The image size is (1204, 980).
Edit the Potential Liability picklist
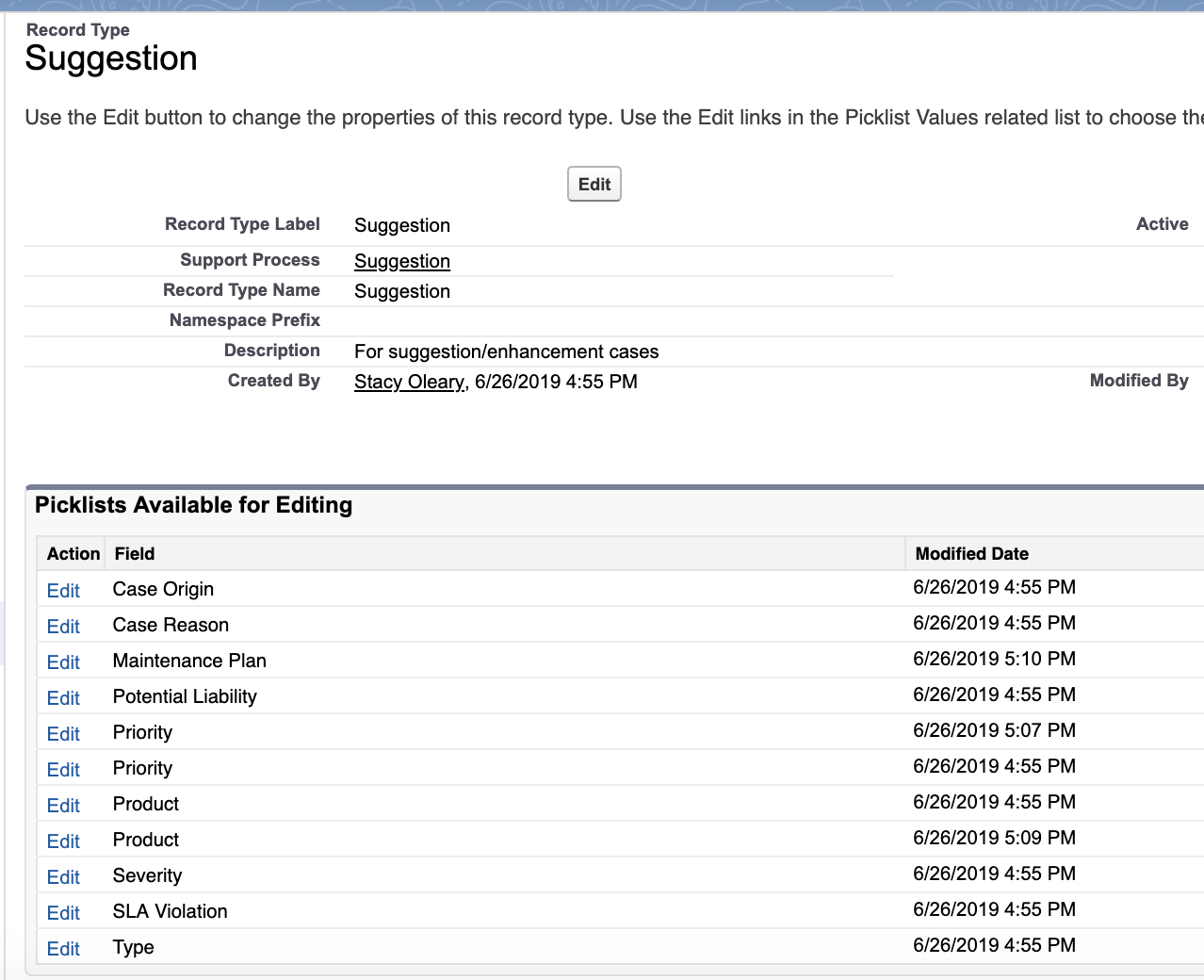[x=63, y=698]
